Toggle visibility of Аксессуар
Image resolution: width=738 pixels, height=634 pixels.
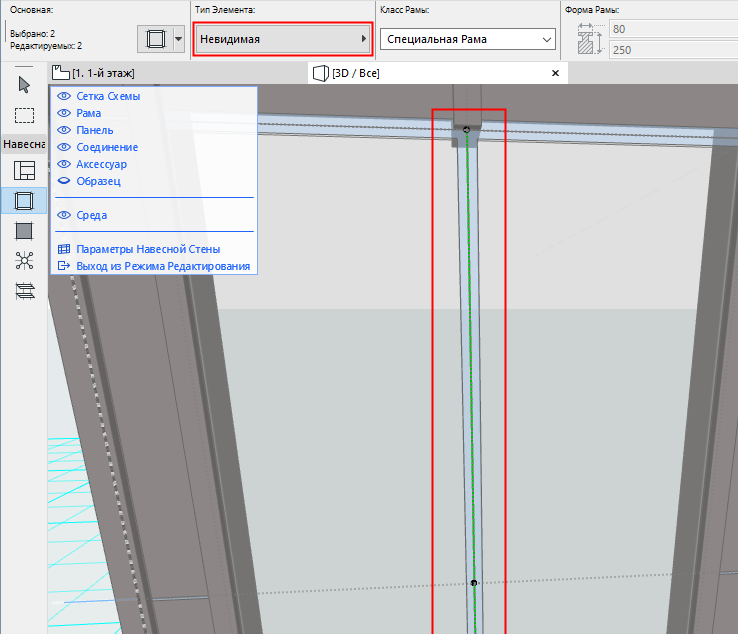(x=64, y=164)
